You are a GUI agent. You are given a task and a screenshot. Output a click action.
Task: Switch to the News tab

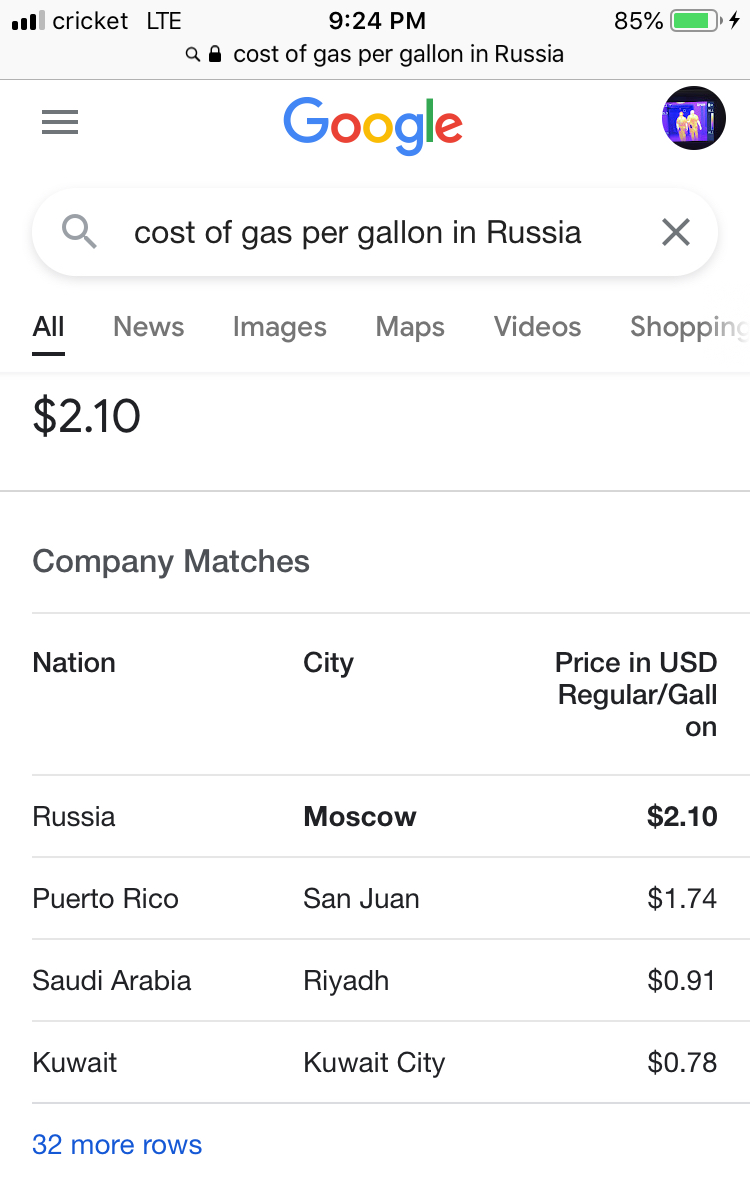pyautogui.click(x=149, y=326)
